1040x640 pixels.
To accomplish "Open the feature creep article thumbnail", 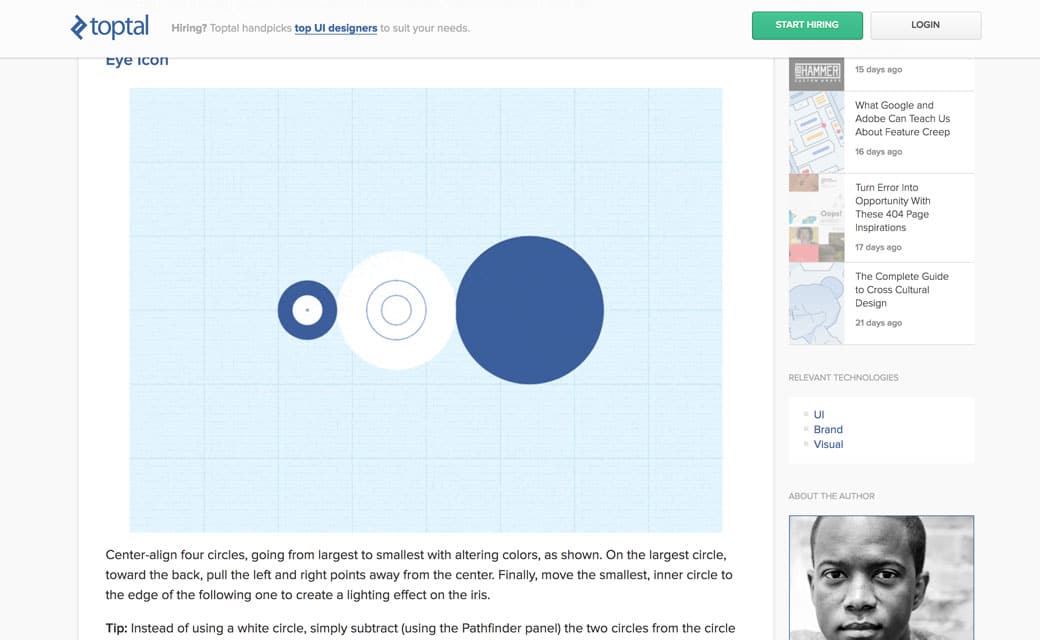I will point(817,133).
